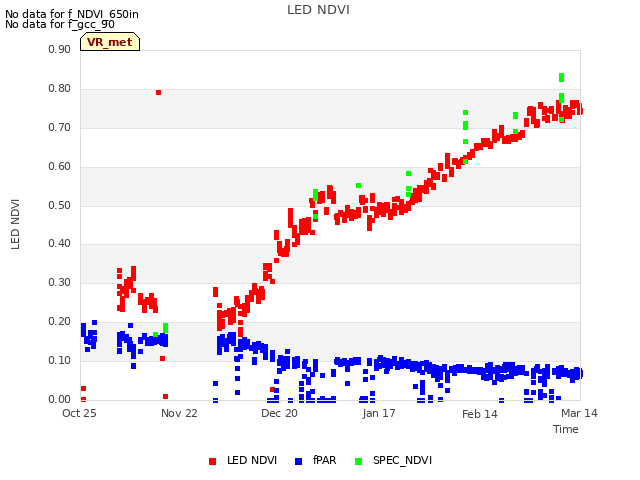Image resolution: width=640 pixels, height=480 pixels.
Task: Click the blue fPAR legend swatch
Action: (x=298, y=461)
